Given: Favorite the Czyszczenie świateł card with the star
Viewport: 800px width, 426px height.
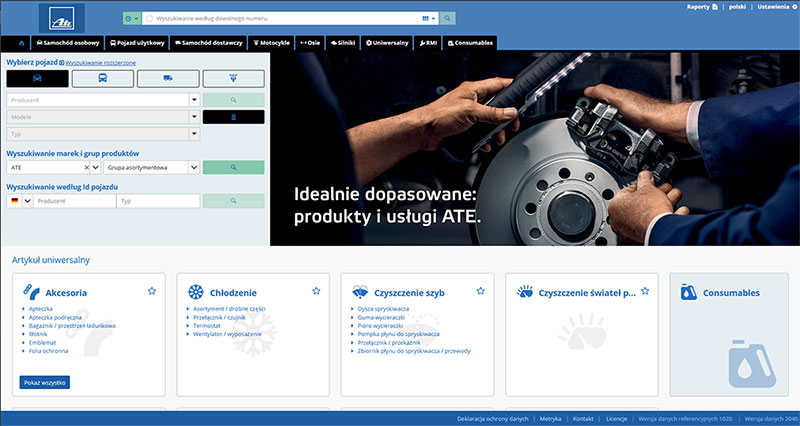Looking at the screenshot, I should pos(645,291).
